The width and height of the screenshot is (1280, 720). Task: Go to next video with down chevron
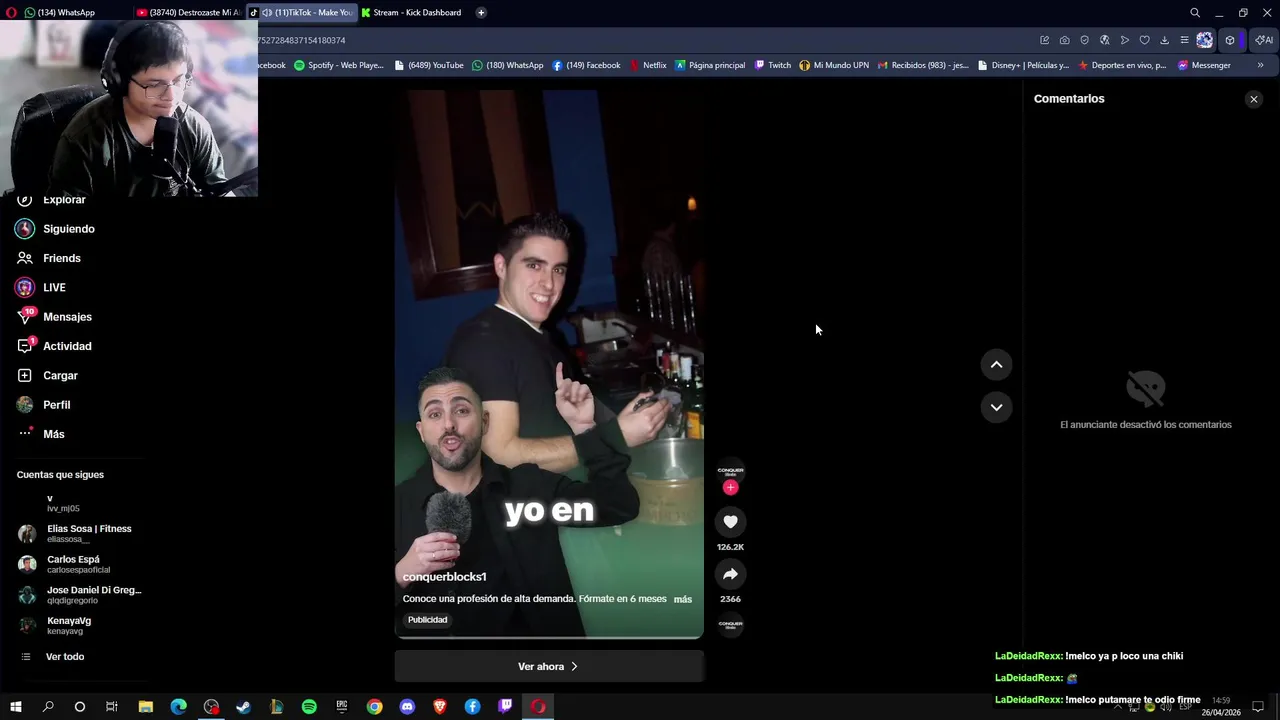[x=996, y=407]
